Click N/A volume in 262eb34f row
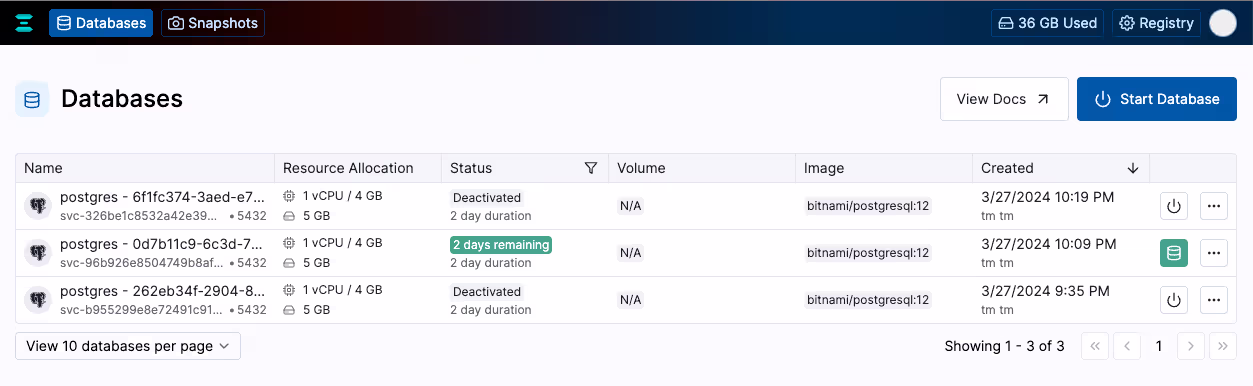1253x386 pixels. pyautogui.click(x=630, y=300)
